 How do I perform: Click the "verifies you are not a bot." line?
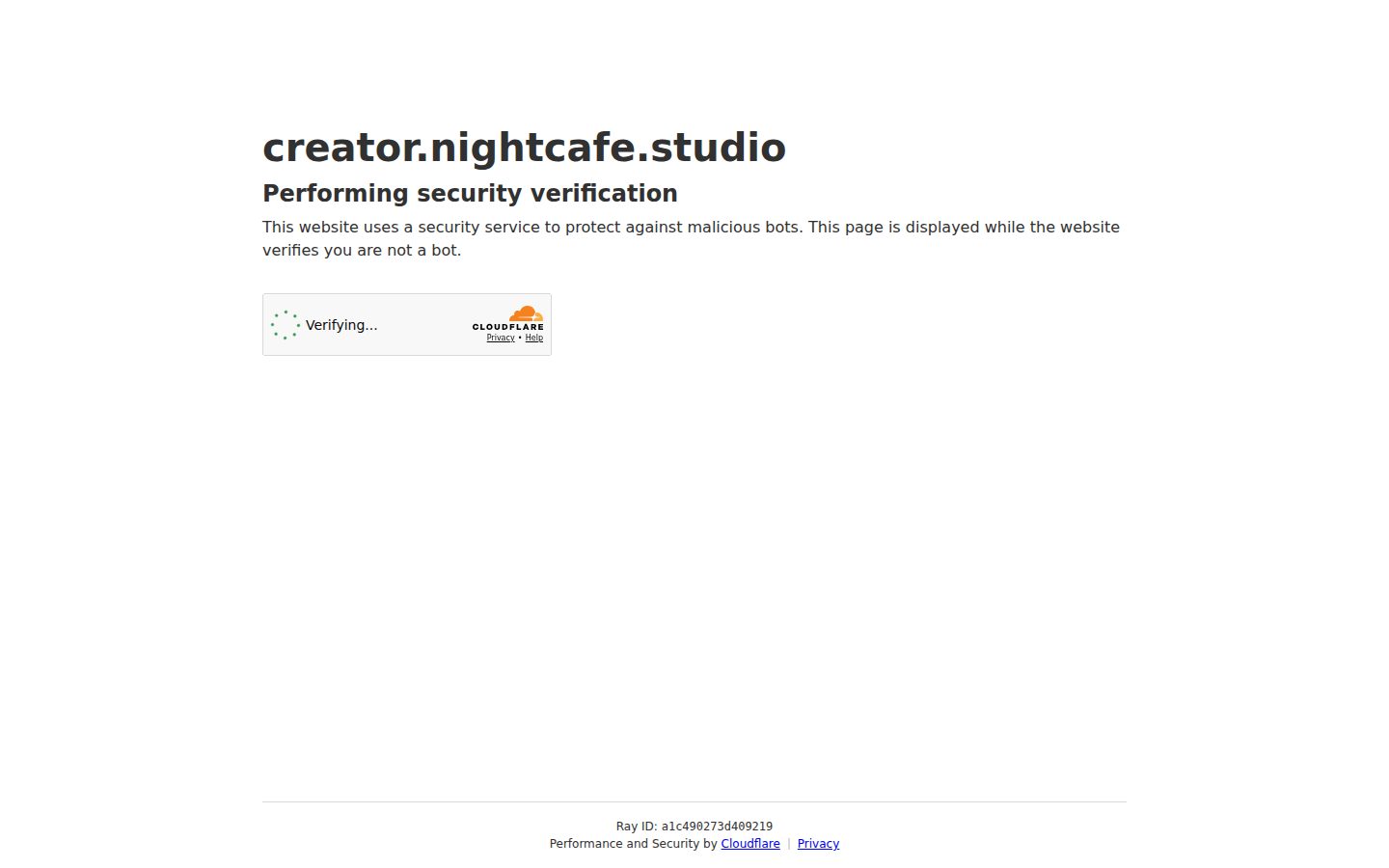click(x=362, y=251)
